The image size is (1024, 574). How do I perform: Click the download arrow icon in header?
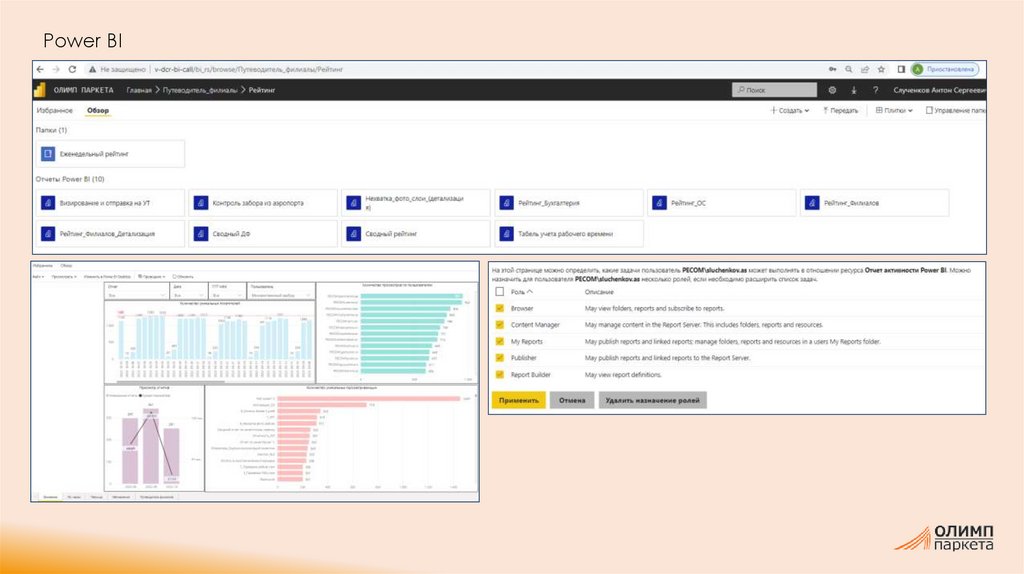(x=853, y=90)
